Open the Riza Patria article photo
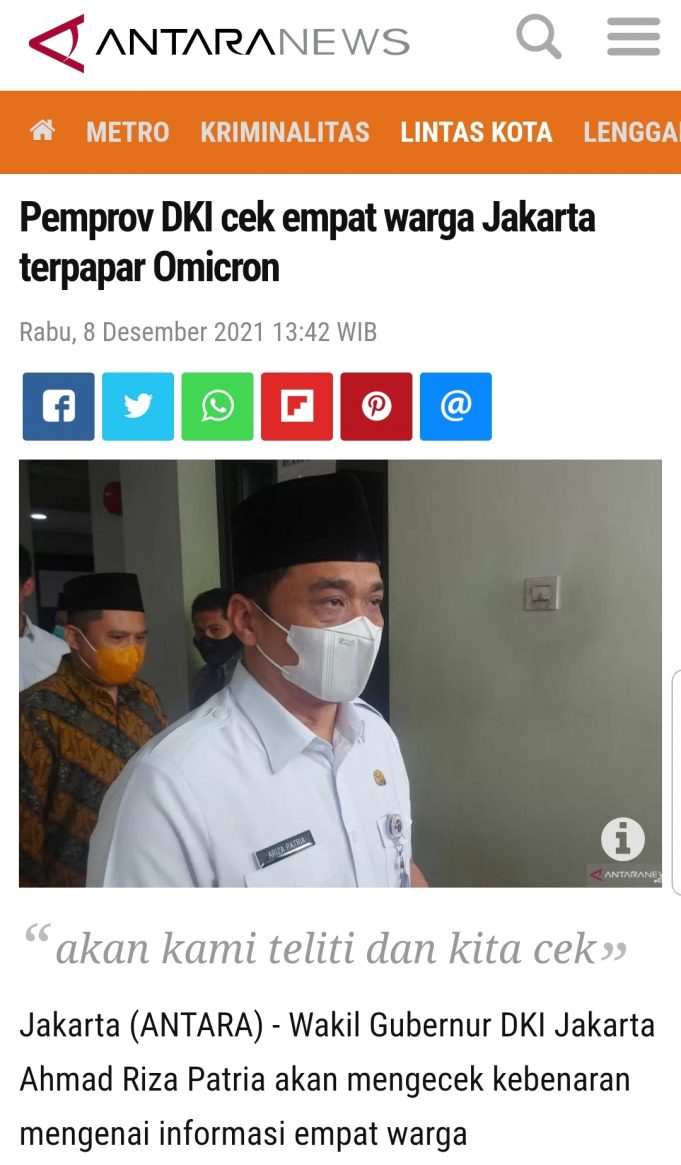The image size is (681, 1165). (x=340, y=673)
